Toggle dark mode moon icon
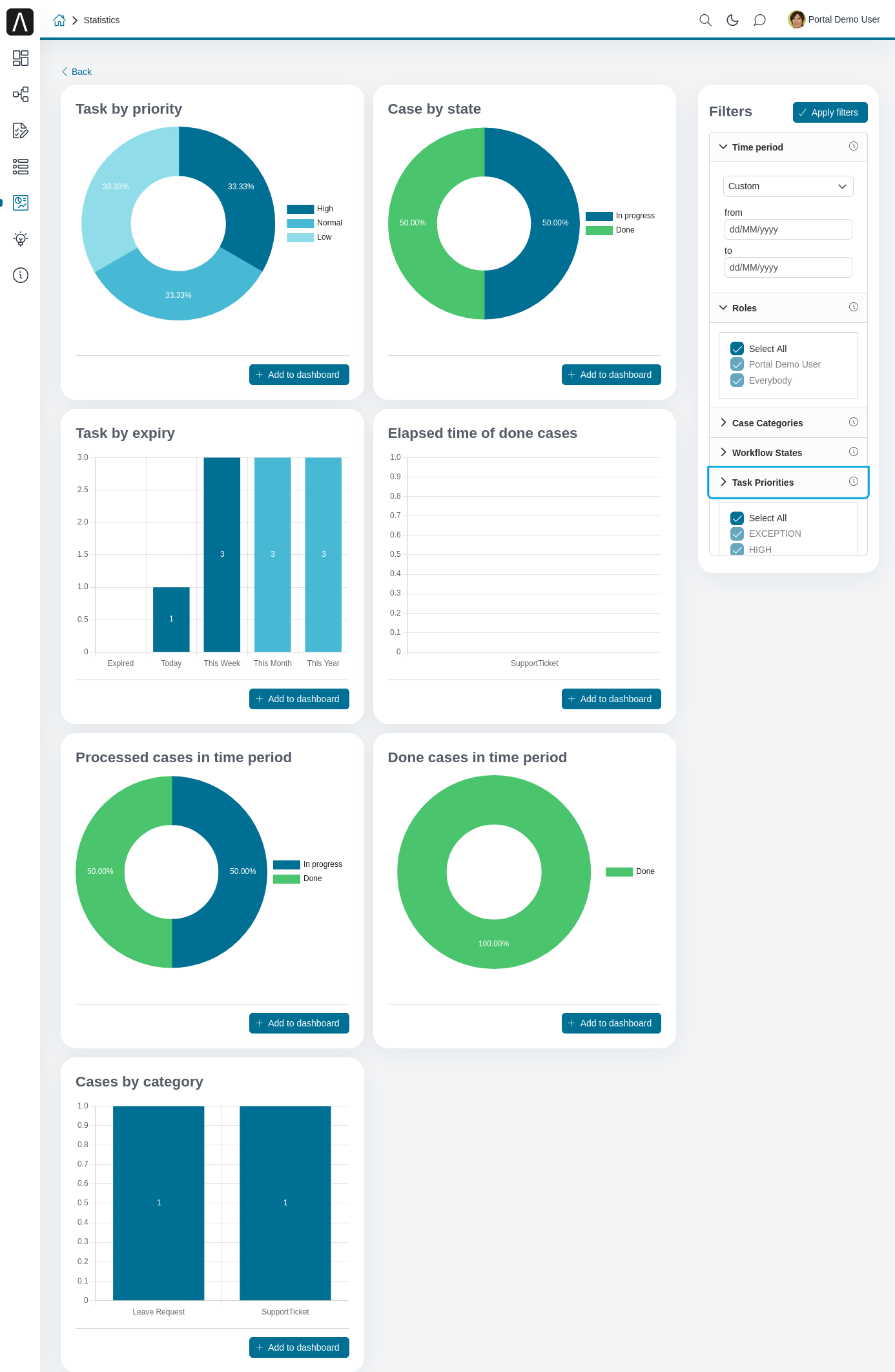The image size is (895, 1372). point(732,20)
